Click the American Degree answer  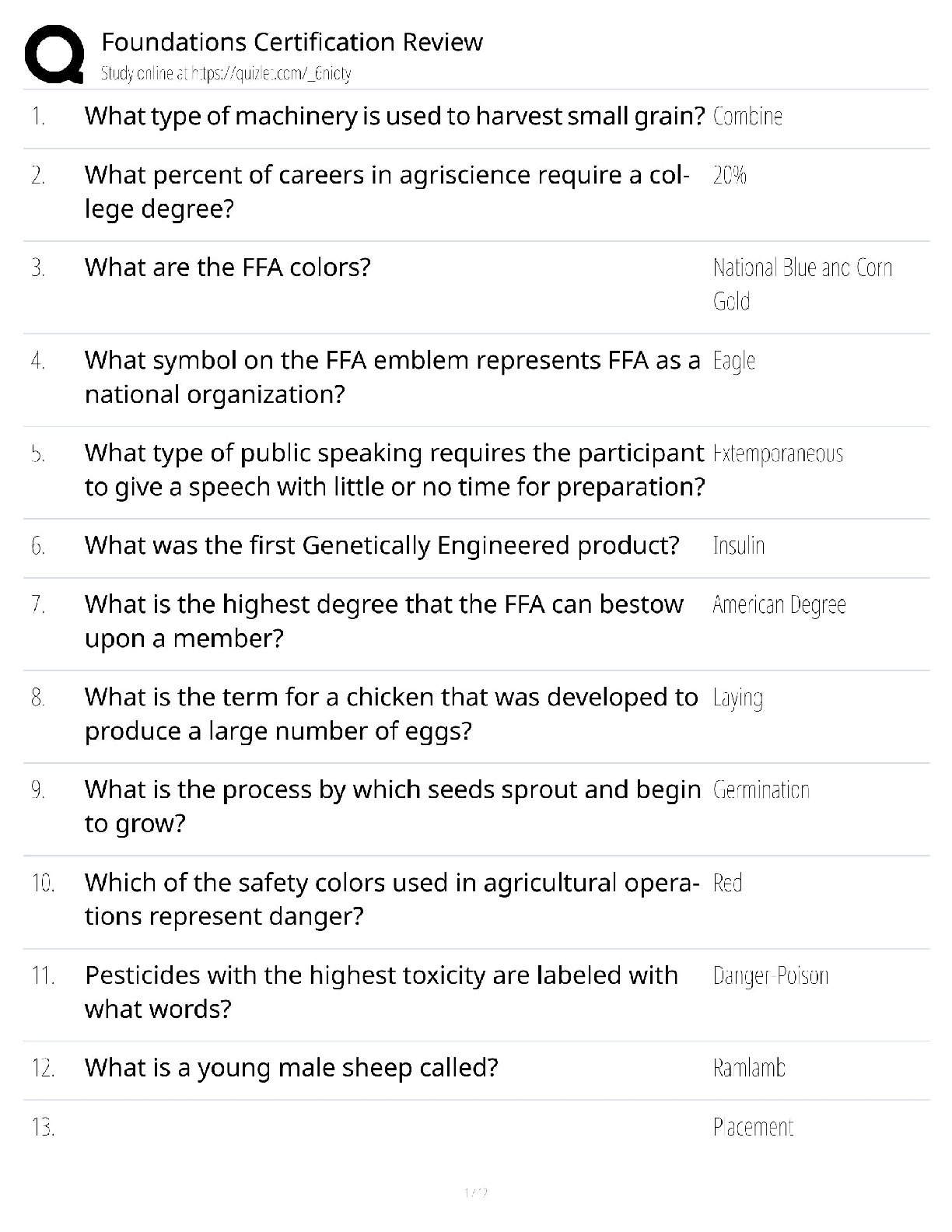[x=779, y=605]
